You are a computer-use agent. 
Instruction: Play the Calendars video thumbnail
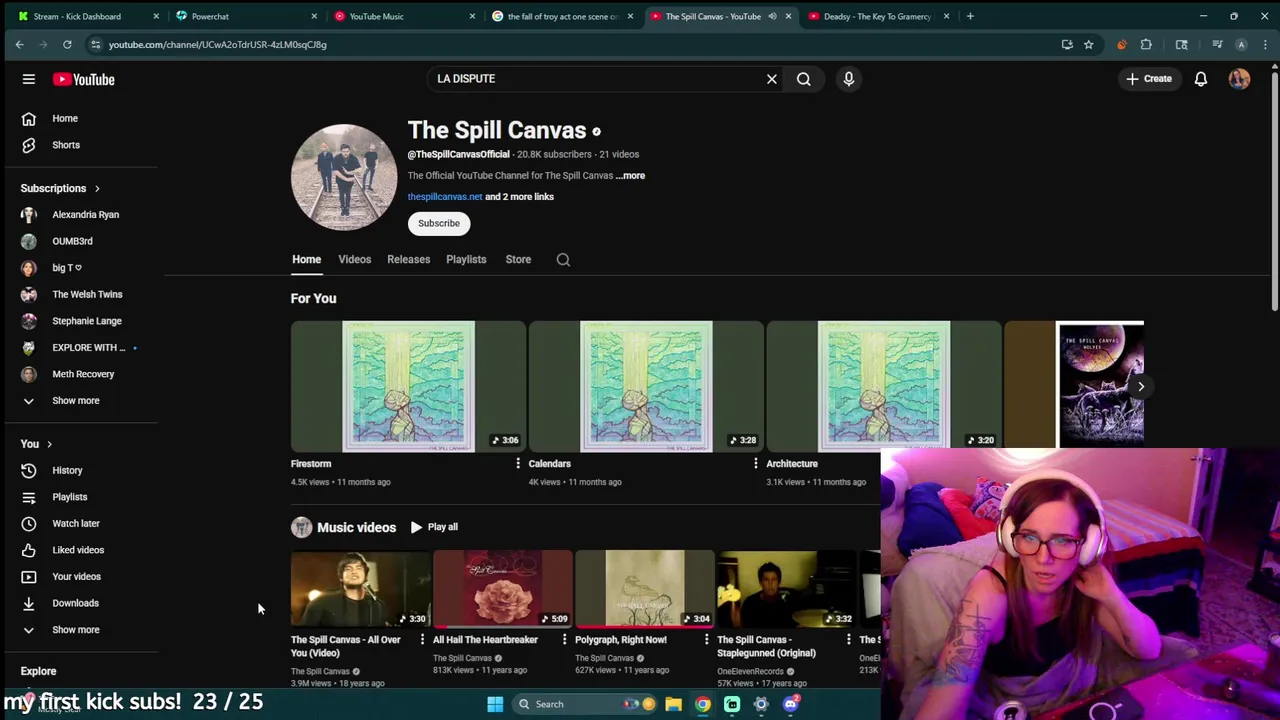click(x=646, y=386)
